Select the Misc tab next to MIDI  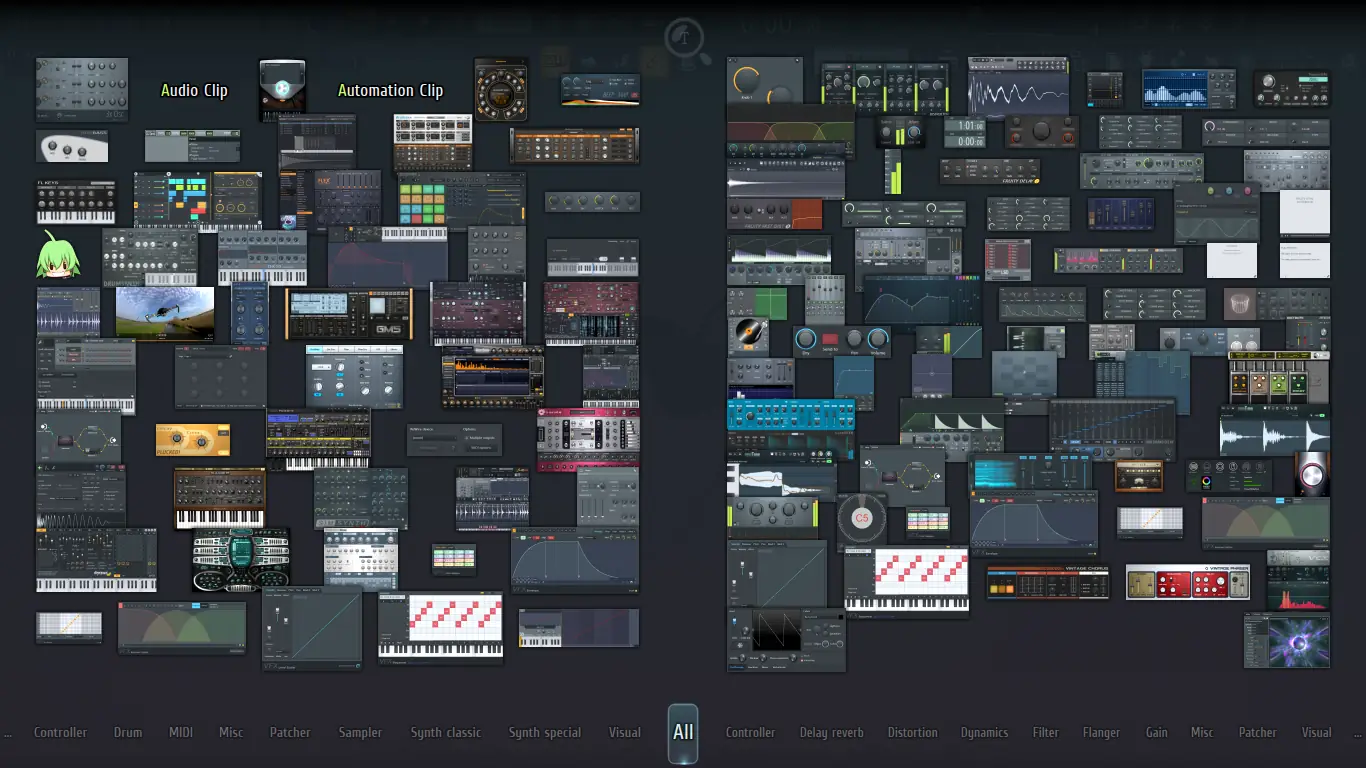(231, 732)
